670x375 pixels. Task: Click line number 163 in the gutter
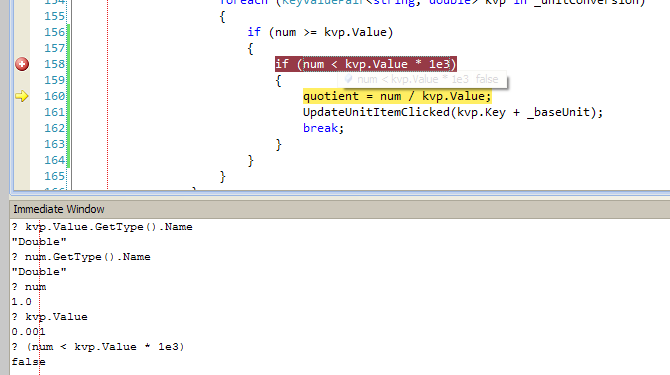point(55,144)
